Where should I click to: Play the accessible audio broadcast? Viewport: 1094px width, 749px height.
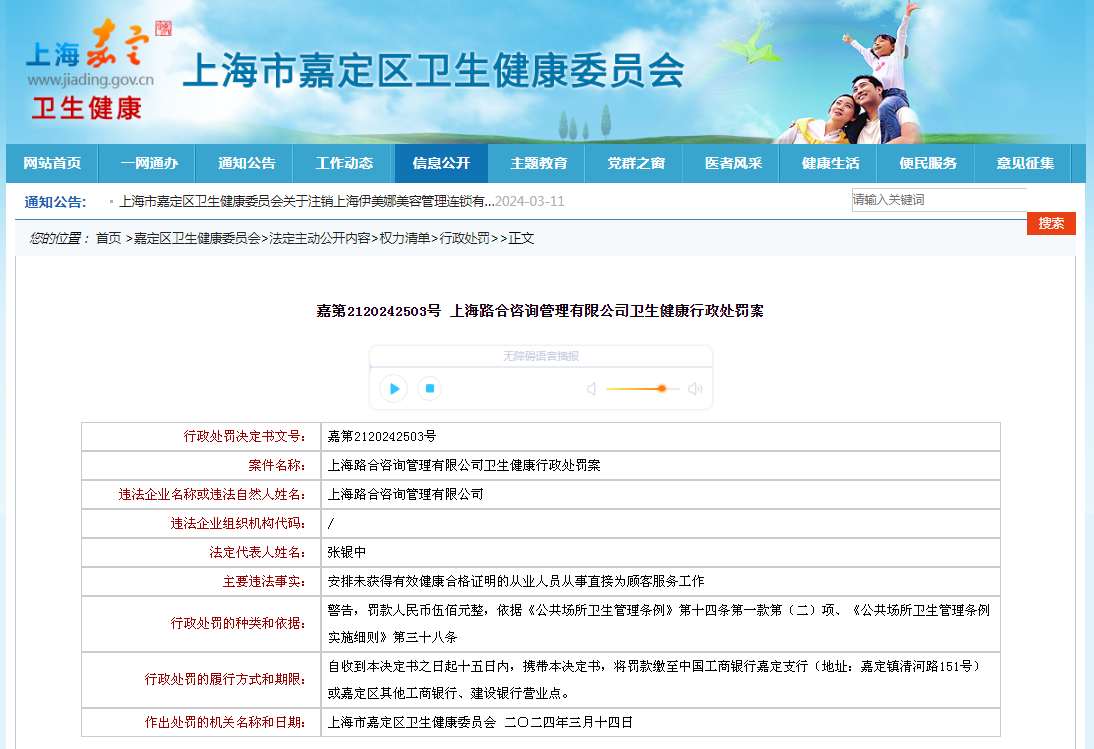[394, 388]
